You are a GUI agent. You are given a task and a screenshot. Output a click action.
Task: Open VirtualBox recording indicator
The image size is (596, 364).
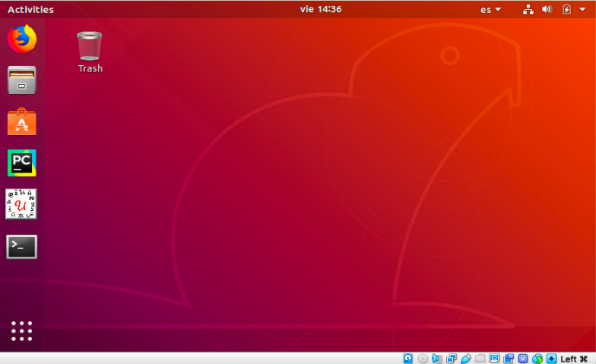(x=509, y=358)
